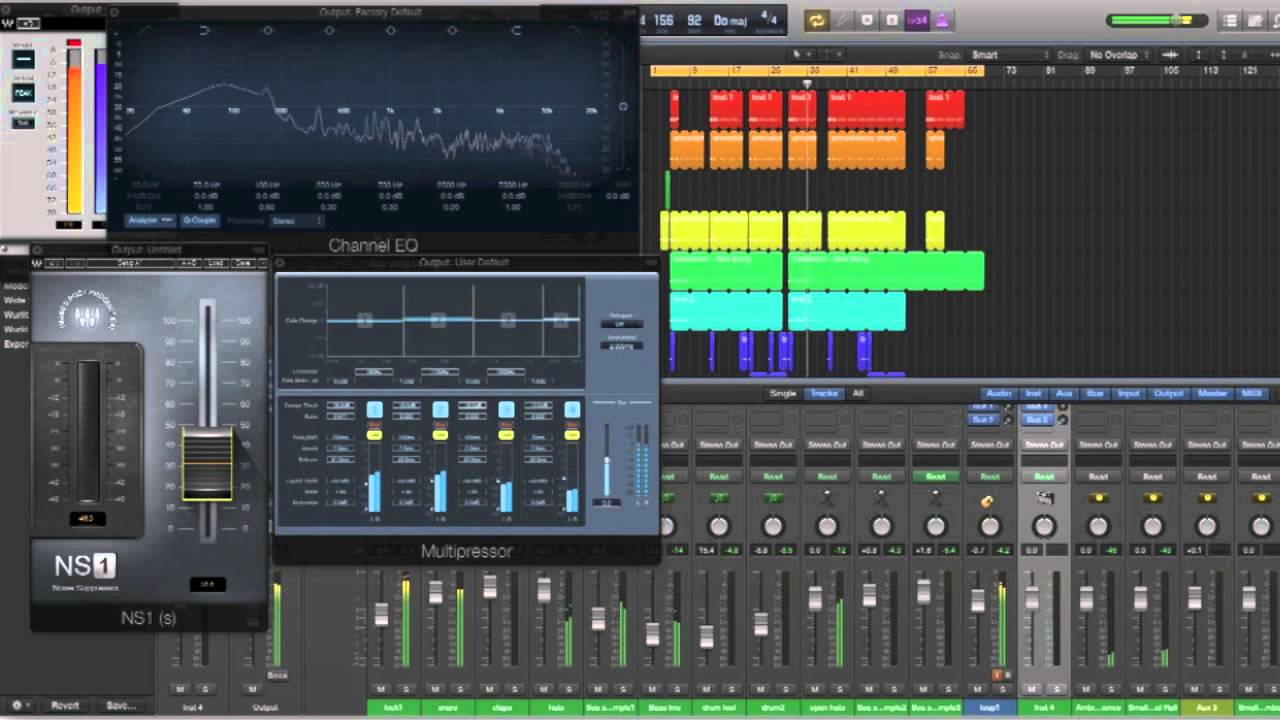Click the clapperboard icon on Inst 4 strip

point(1044,498)
